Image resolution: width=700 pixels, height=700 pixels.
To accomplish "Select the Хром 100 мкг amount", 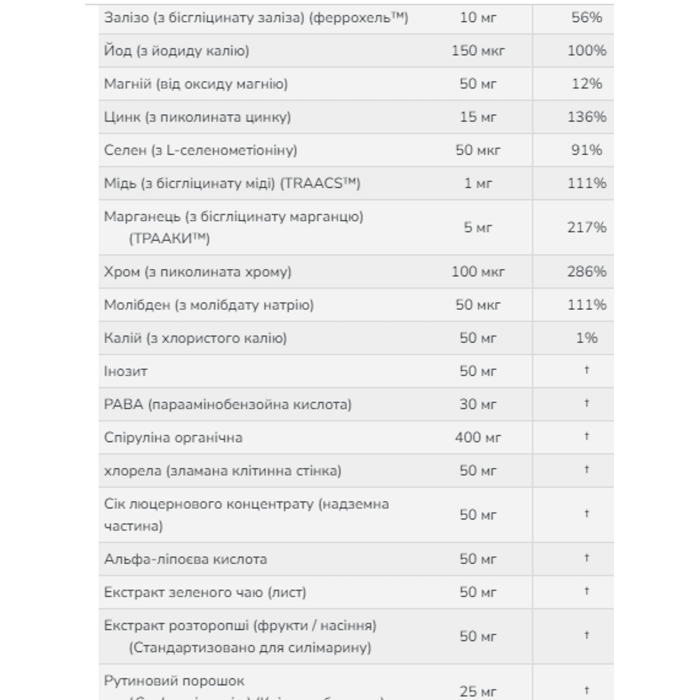I will [478, 272].
